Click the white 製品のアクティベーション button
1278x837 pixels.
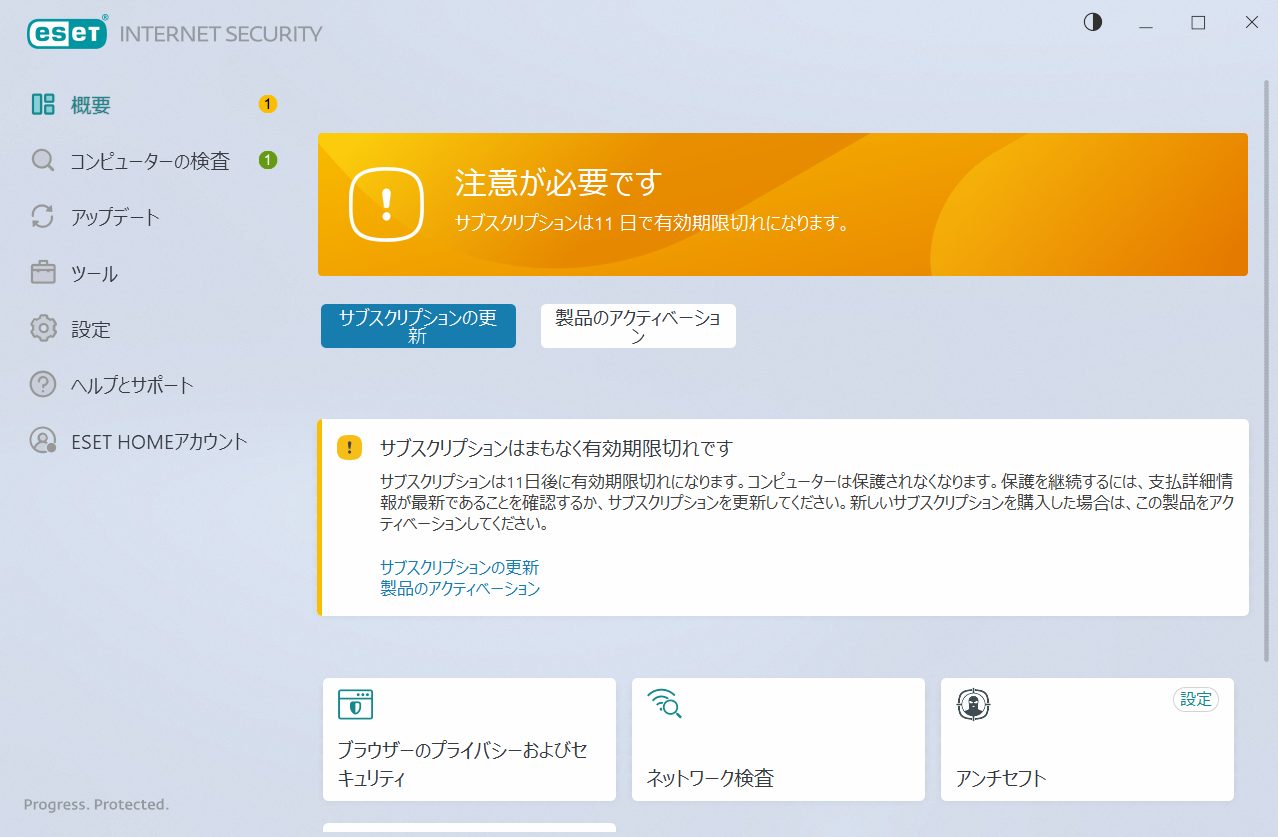(638, 326)
